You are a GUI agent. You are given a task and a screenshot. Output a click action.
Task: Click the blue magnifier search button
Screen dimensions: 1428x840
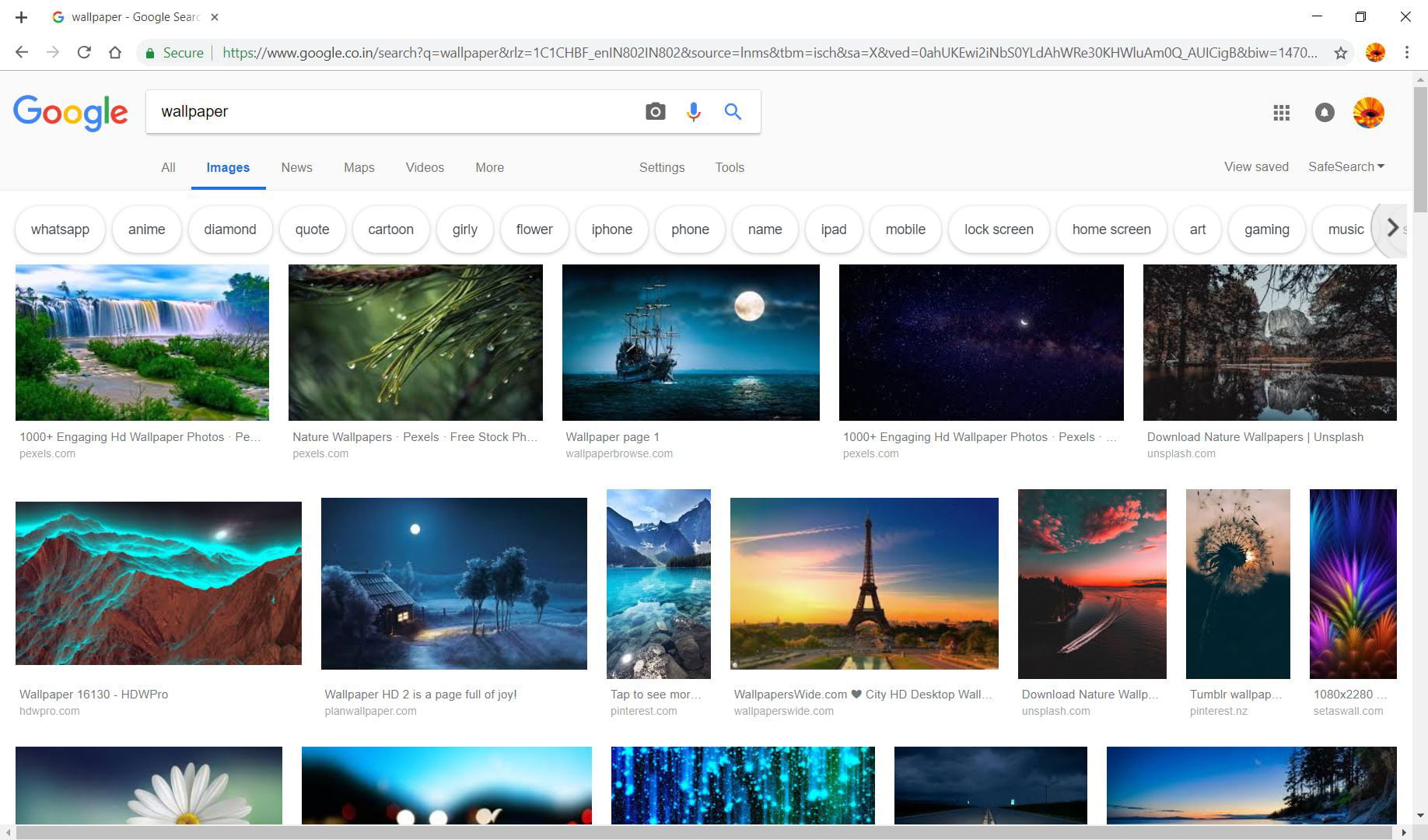pos(733,111)
